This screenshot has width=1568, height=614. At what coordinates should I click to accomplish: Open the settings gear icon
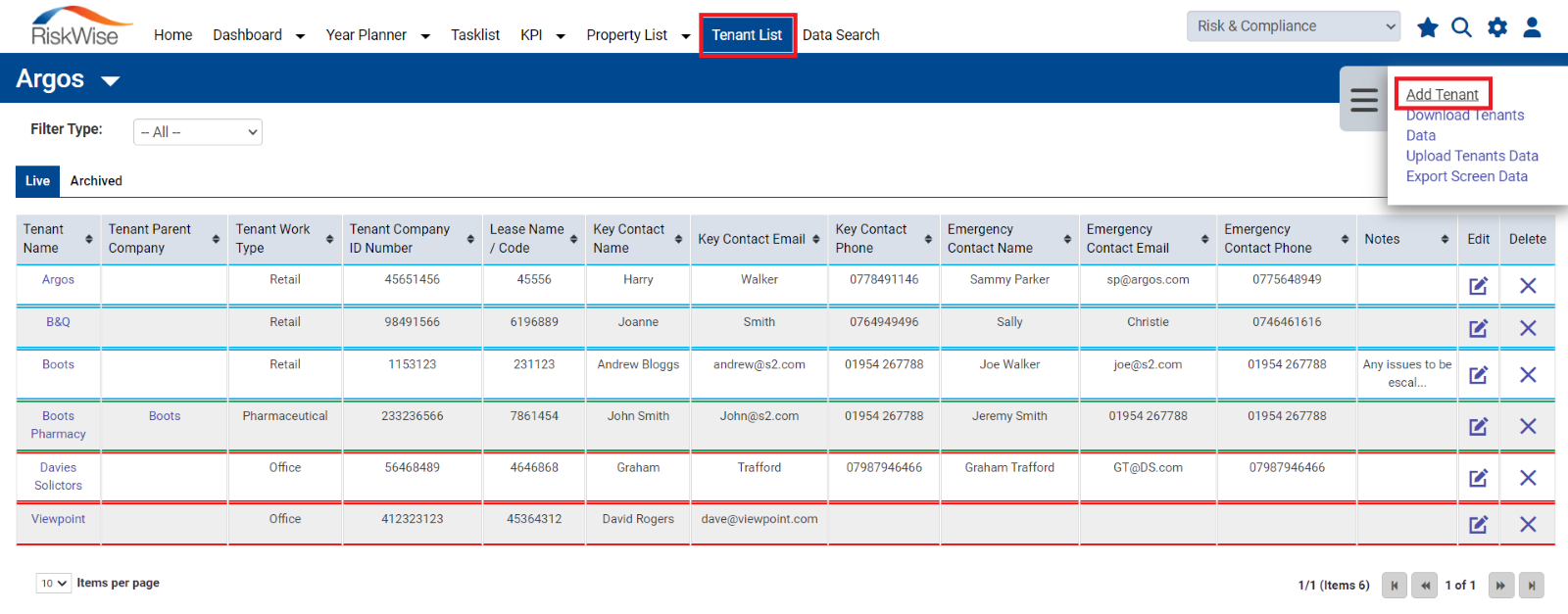coord(1497,27)
